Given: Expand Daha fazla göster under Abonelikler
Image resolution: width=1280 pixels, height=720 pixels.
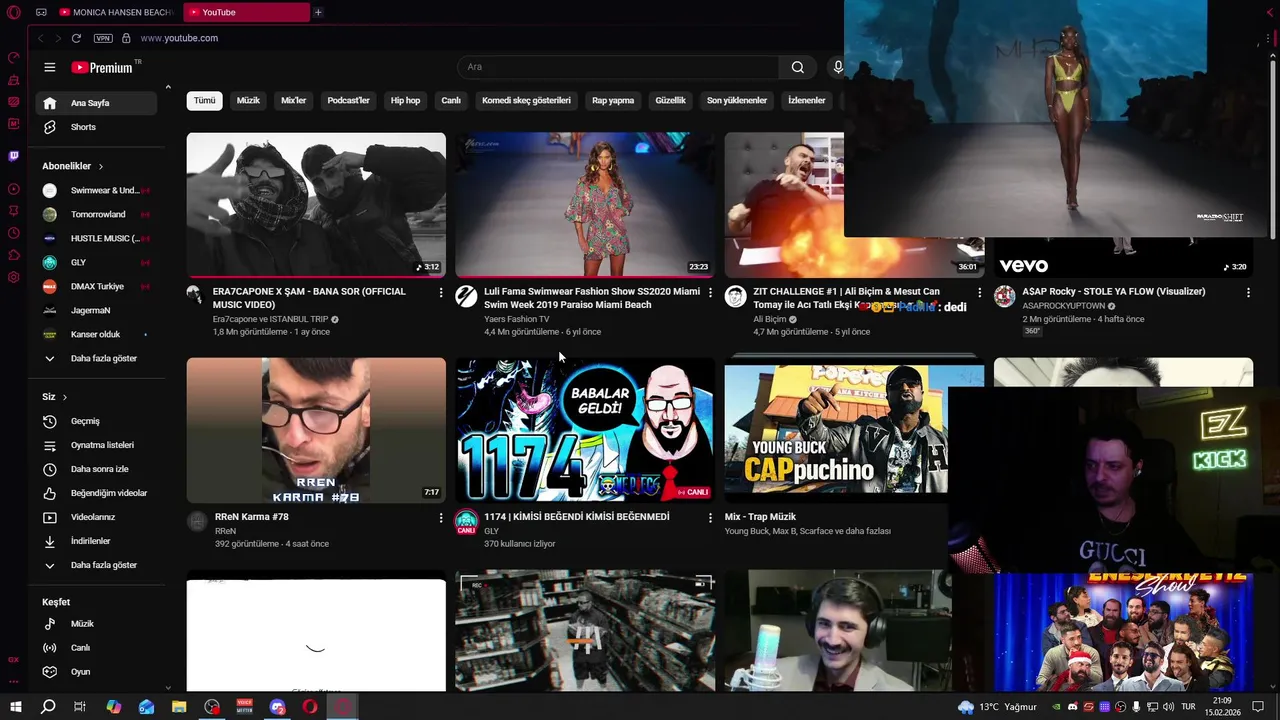Looking at the screenshot, I should pyautogui.click(x=96, y=358).
